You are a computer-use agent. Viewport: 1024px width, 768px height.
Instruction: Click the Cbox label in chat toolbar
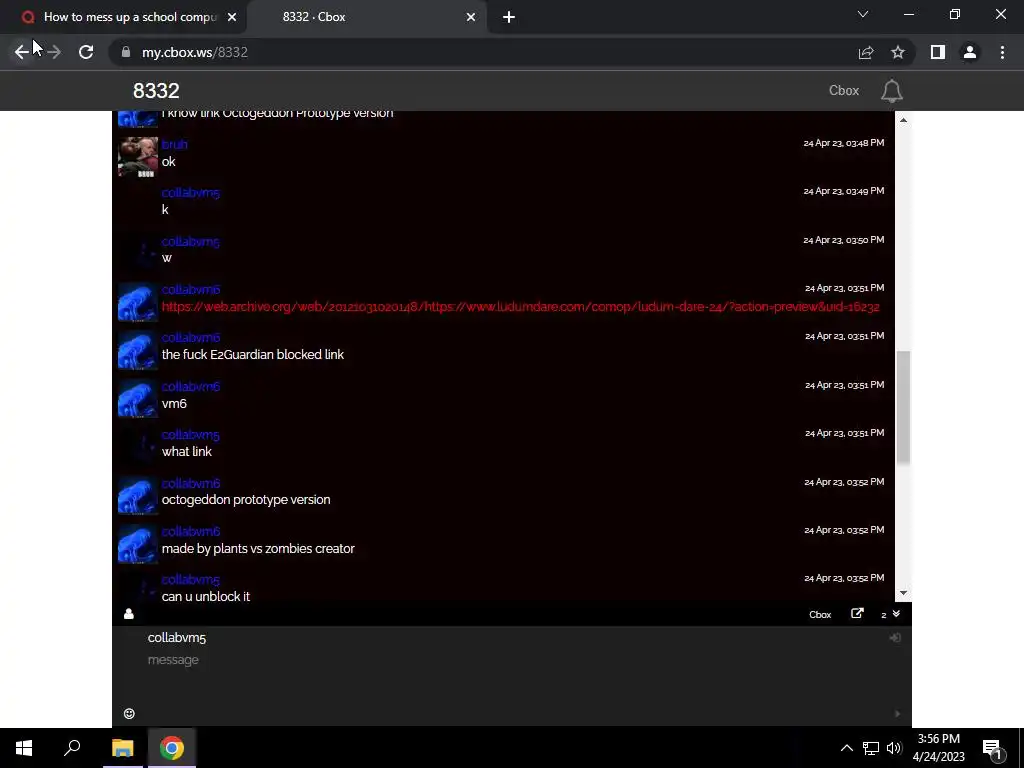820,615
